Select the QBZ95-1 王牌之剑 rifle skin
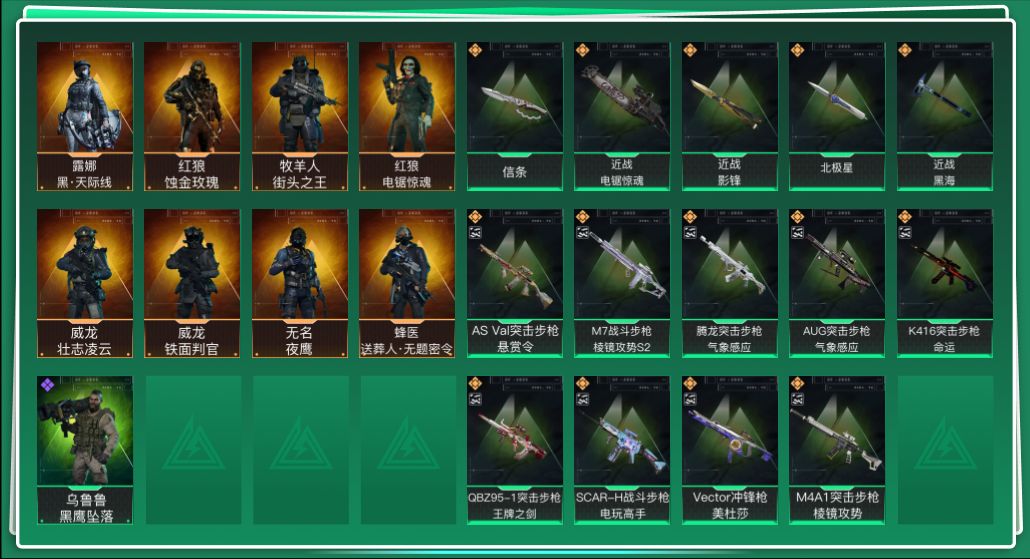The height and width of the screenshot is (559, 1030). [514, 450]
